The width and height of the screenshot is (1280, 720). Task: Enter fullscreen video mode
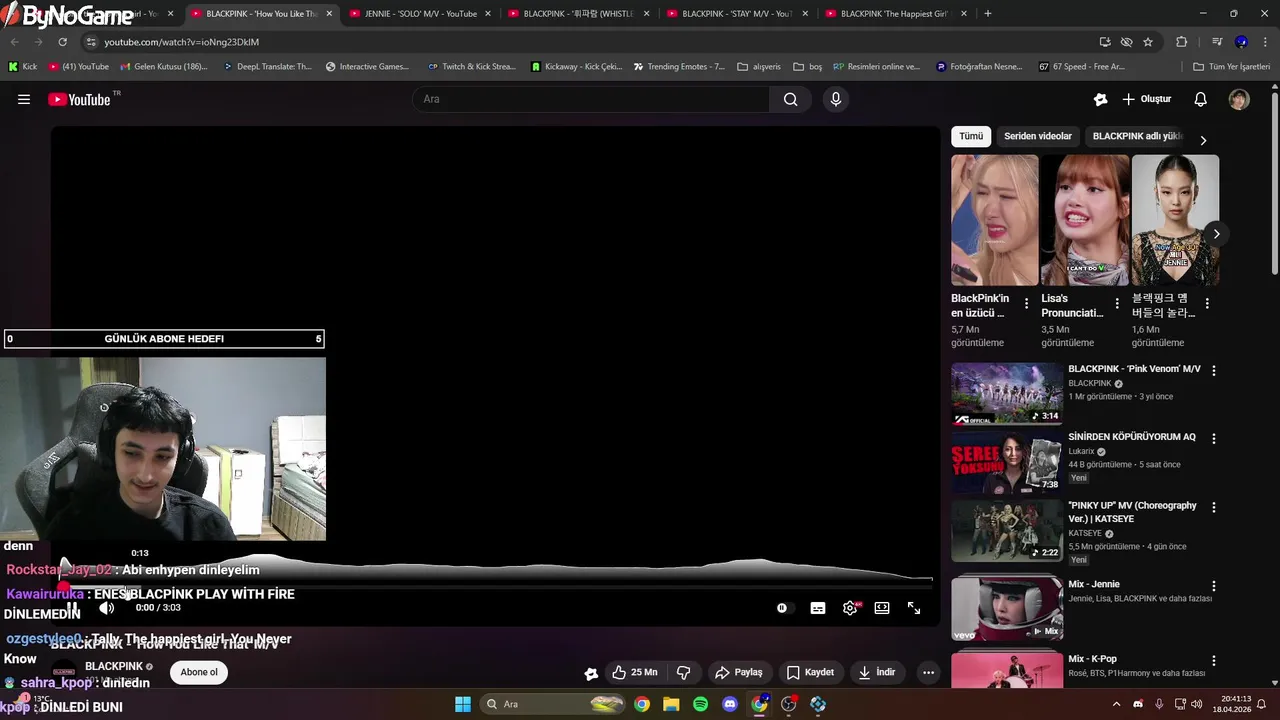point(914,608)
